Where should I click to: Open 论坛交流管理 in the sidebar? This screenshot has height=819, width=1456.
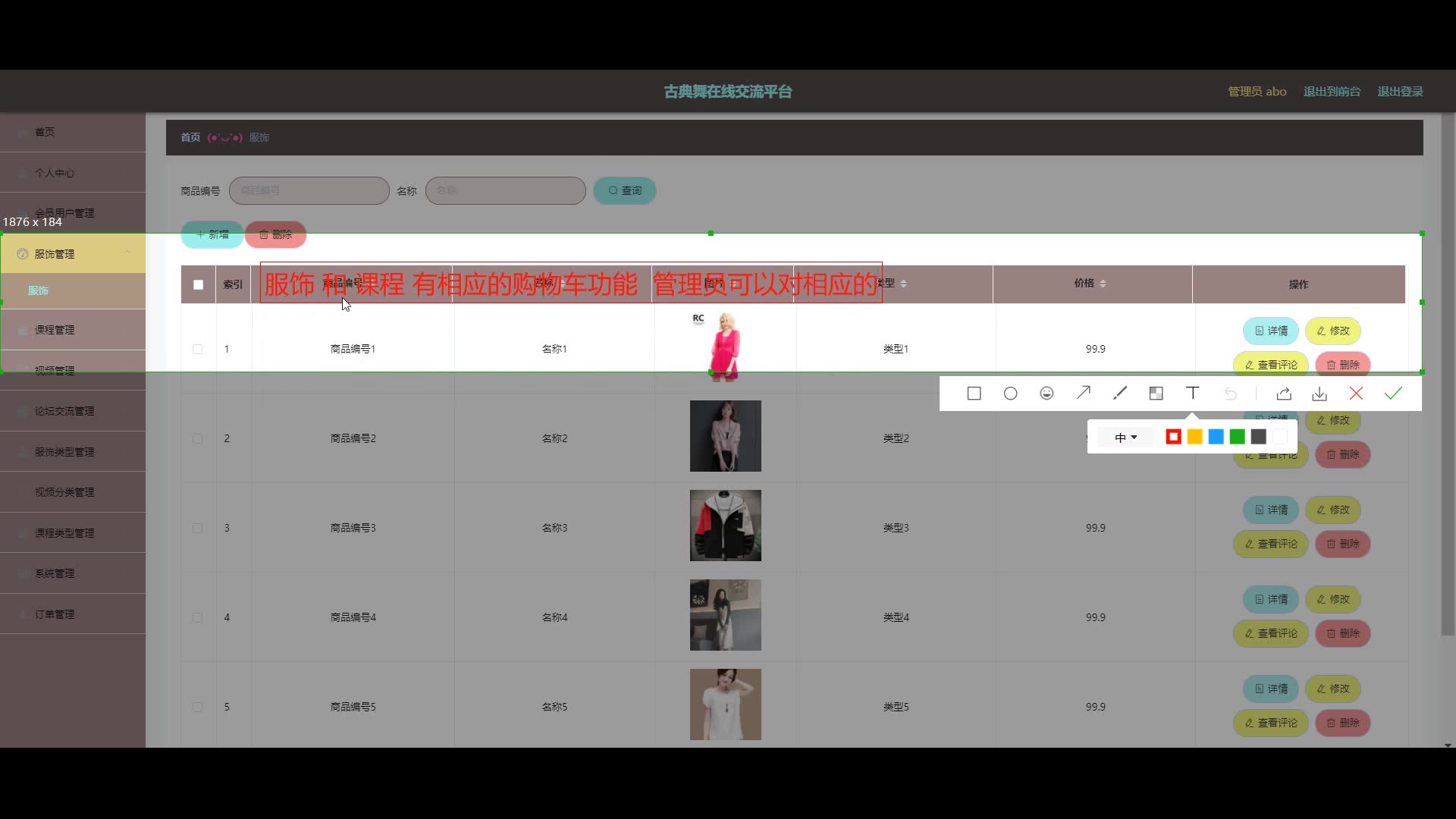click(x=73, y=411)
